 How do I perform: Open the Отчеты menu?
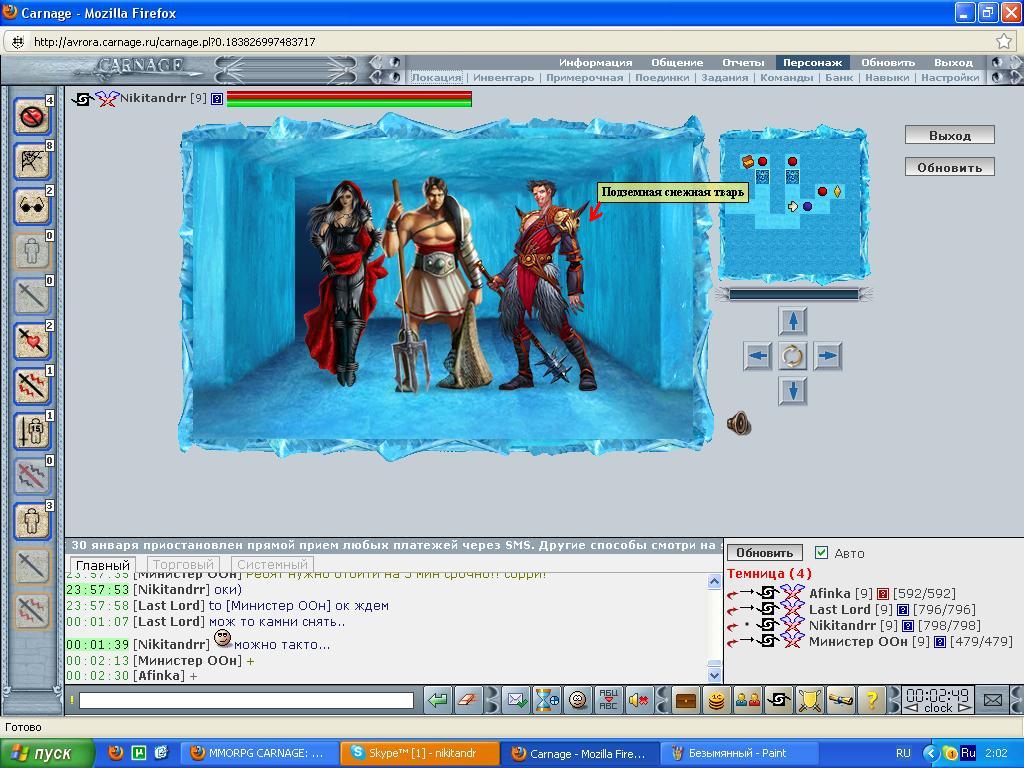point(743,63)
